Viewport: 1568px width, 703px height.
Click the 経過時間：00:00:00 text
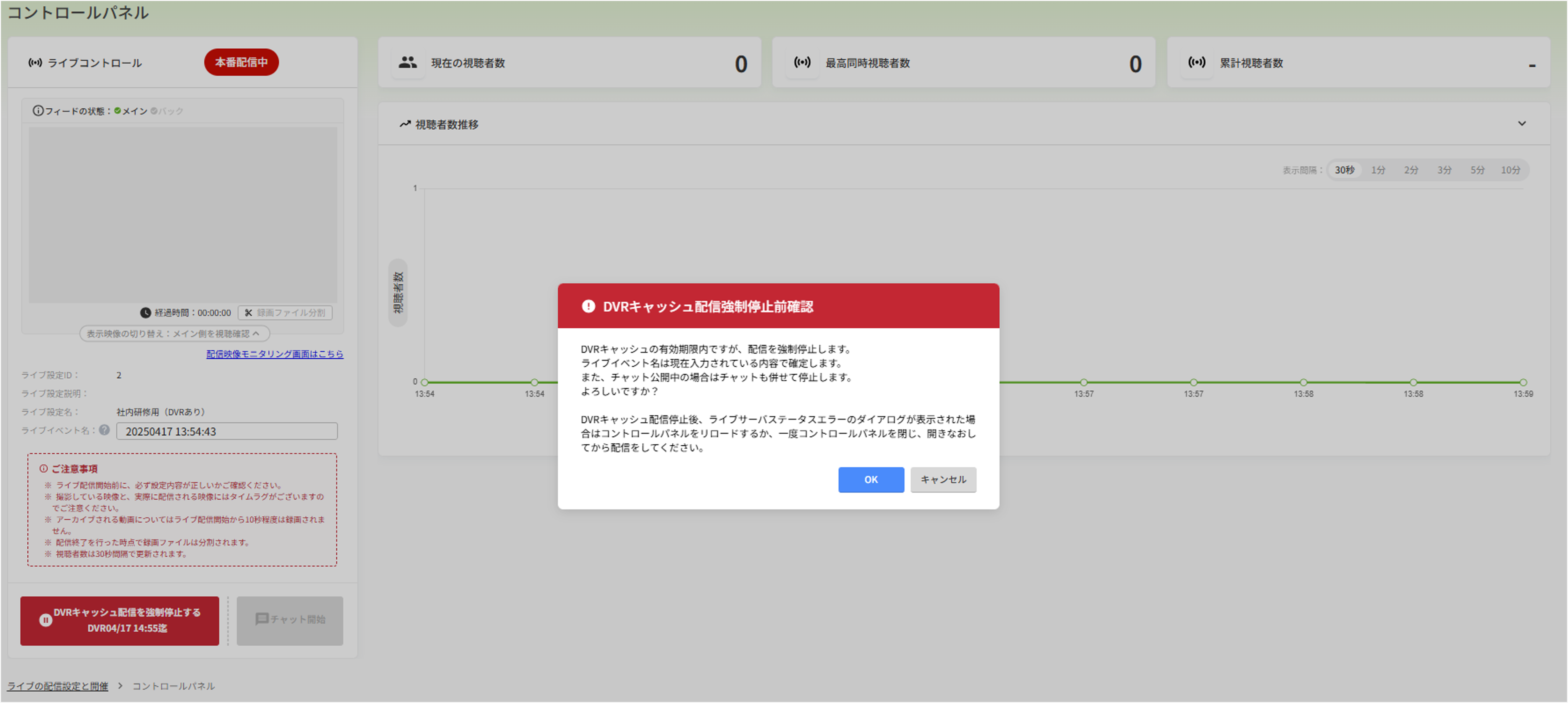[x=192, y=313]
